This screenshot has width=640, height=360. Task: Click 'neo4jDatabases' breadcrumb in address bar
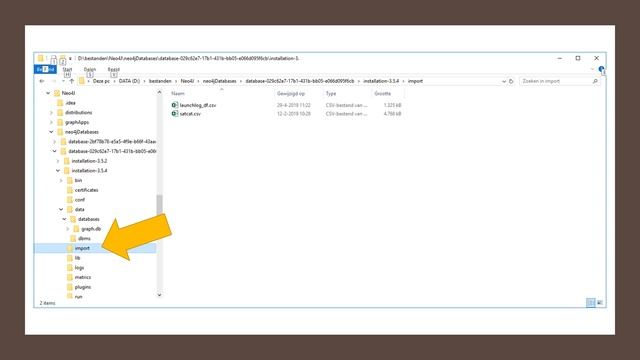pyautogui.click(x=220, y=81)
